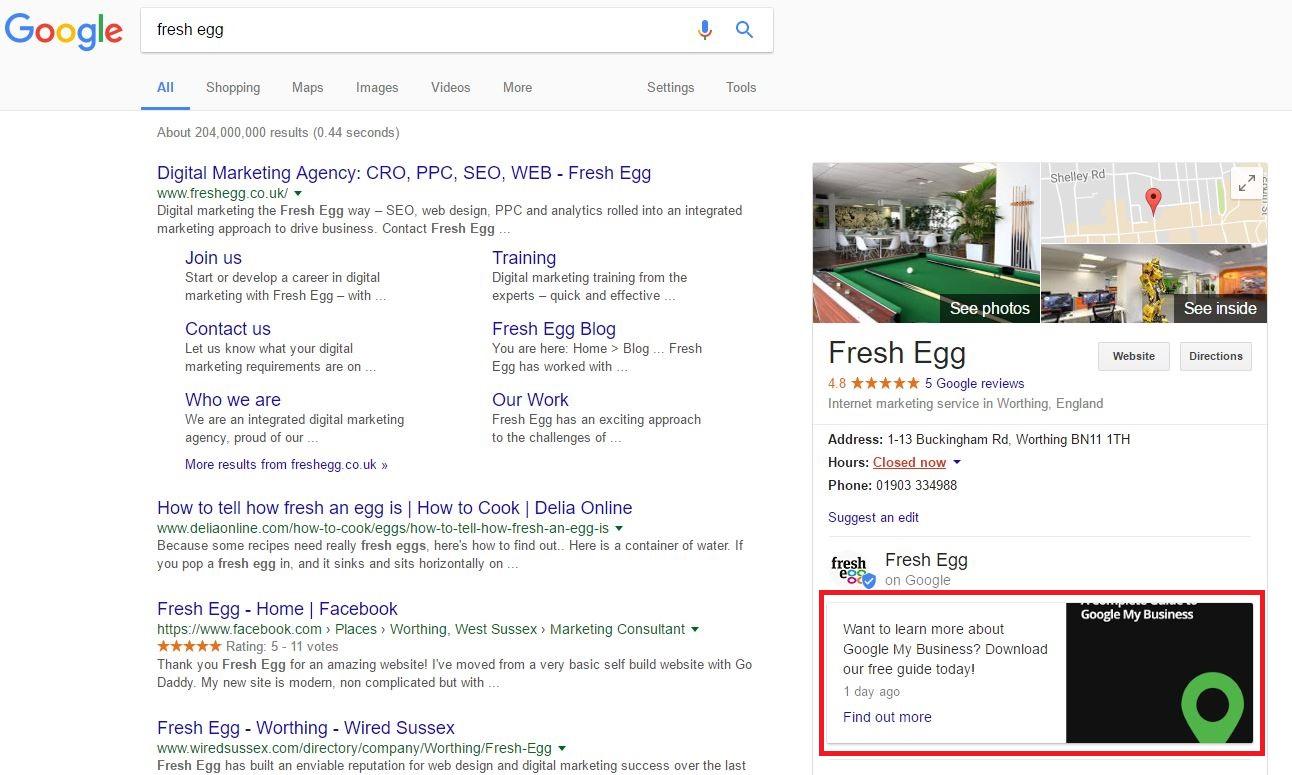This screenshot has width=1292, height=775.
Task: Open the 5 Google reviews link
Action: pos(974,384)
